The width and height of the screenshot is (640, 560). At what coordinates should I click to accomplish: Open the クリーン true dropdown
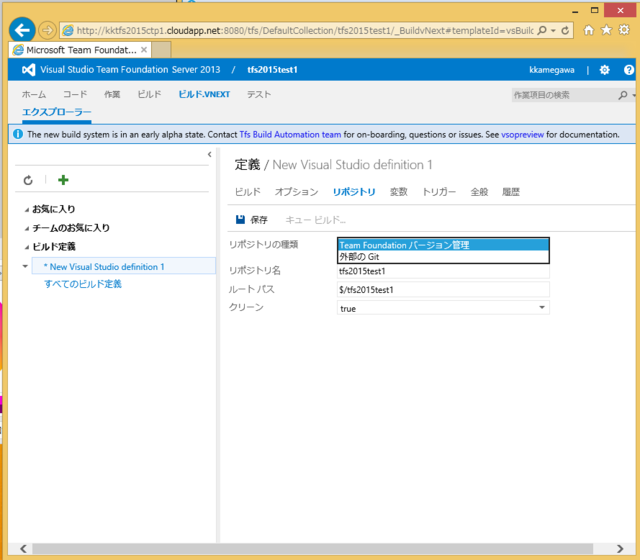(443, 308)
